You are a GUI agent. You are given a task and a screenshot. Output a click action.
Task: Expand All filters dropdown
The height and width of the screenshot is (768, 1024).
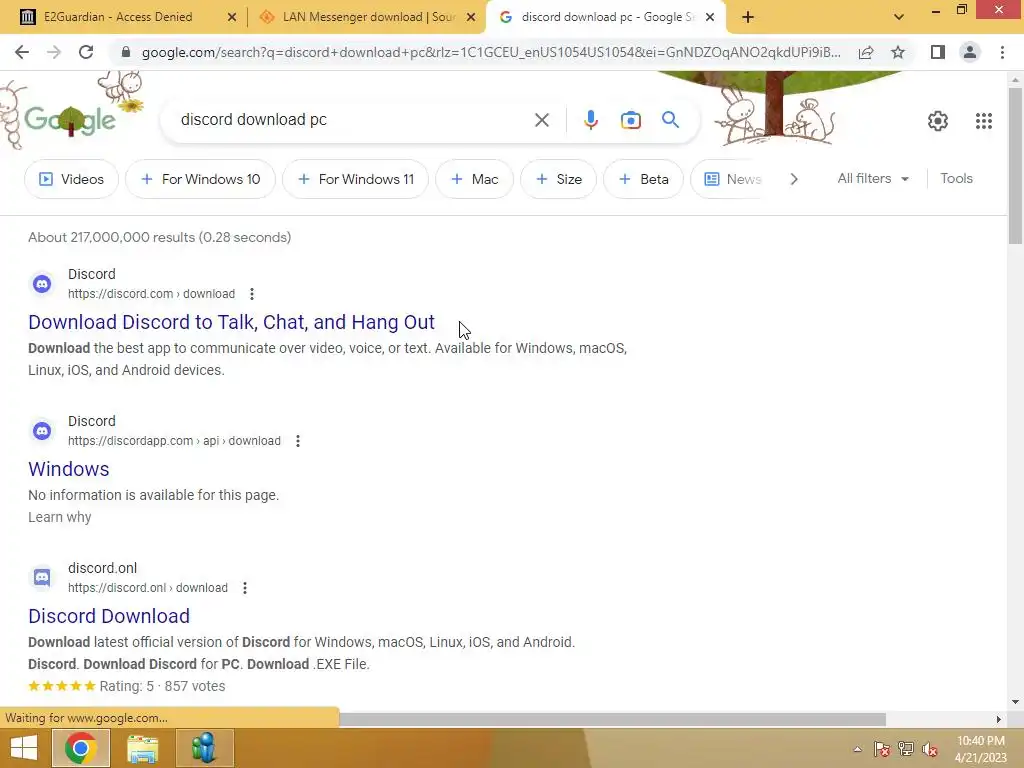pos(873,179)
